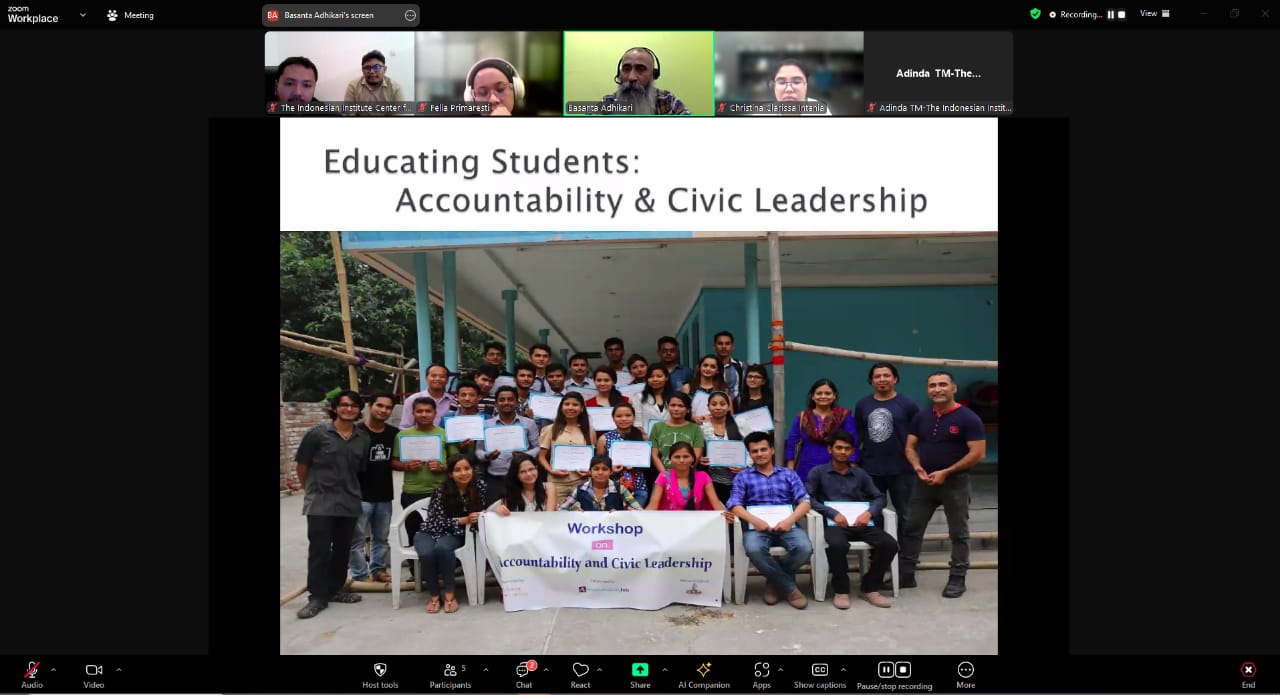Open the Participants panel
The width and height of the screenshot is (1280, 695).
[451, 670]
